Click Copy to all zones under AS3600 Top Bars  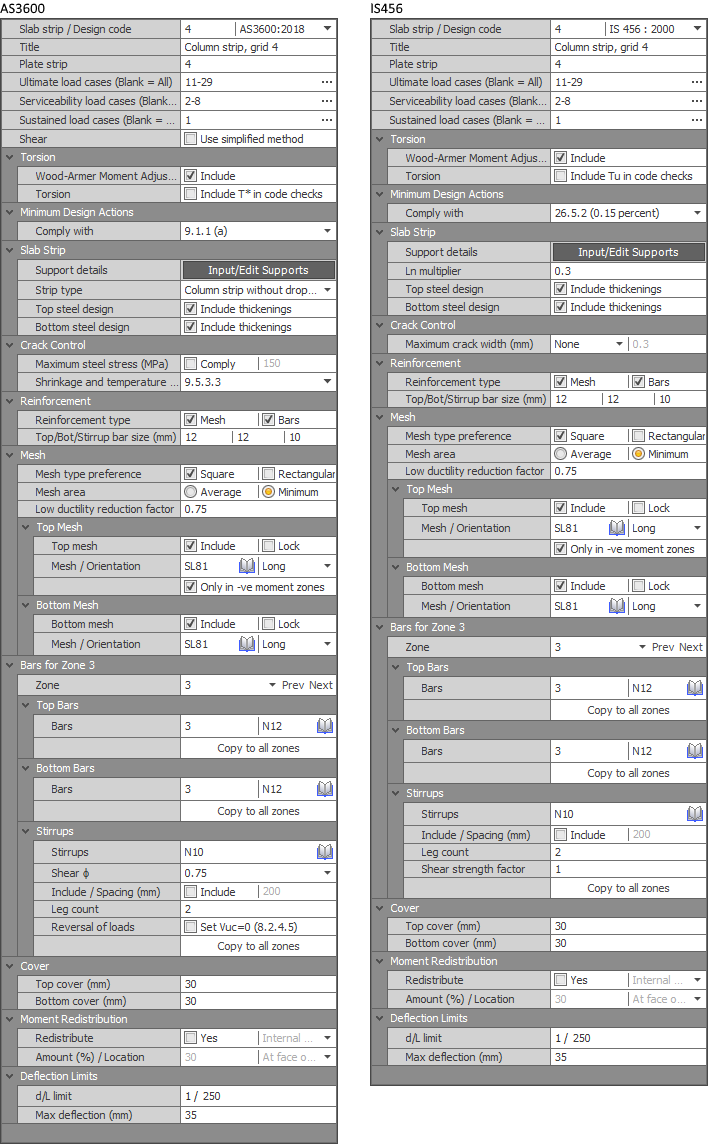pos(258,748)
